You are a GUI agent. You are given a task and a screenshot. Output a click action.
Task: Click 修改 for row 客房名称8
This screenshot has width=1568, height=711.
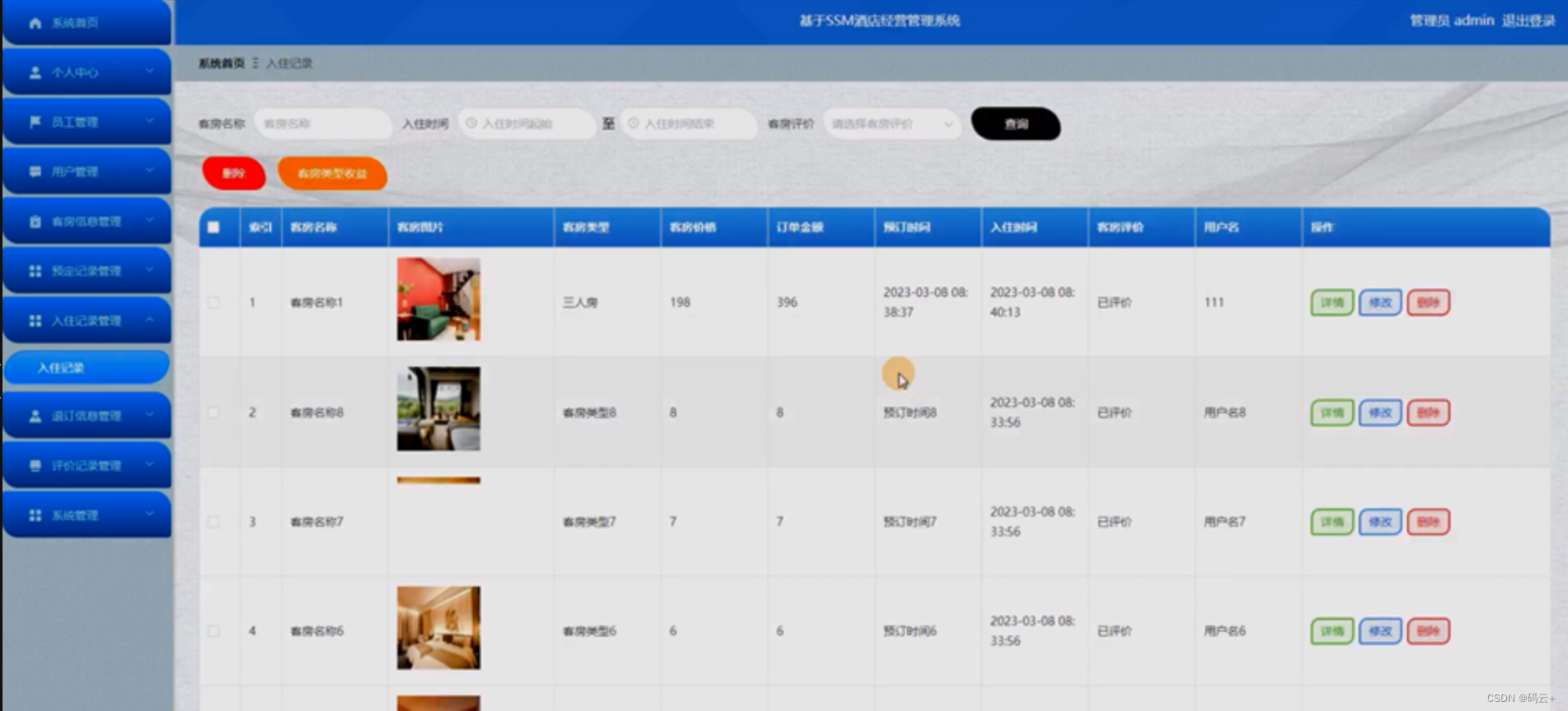[x=1380, y=413]
